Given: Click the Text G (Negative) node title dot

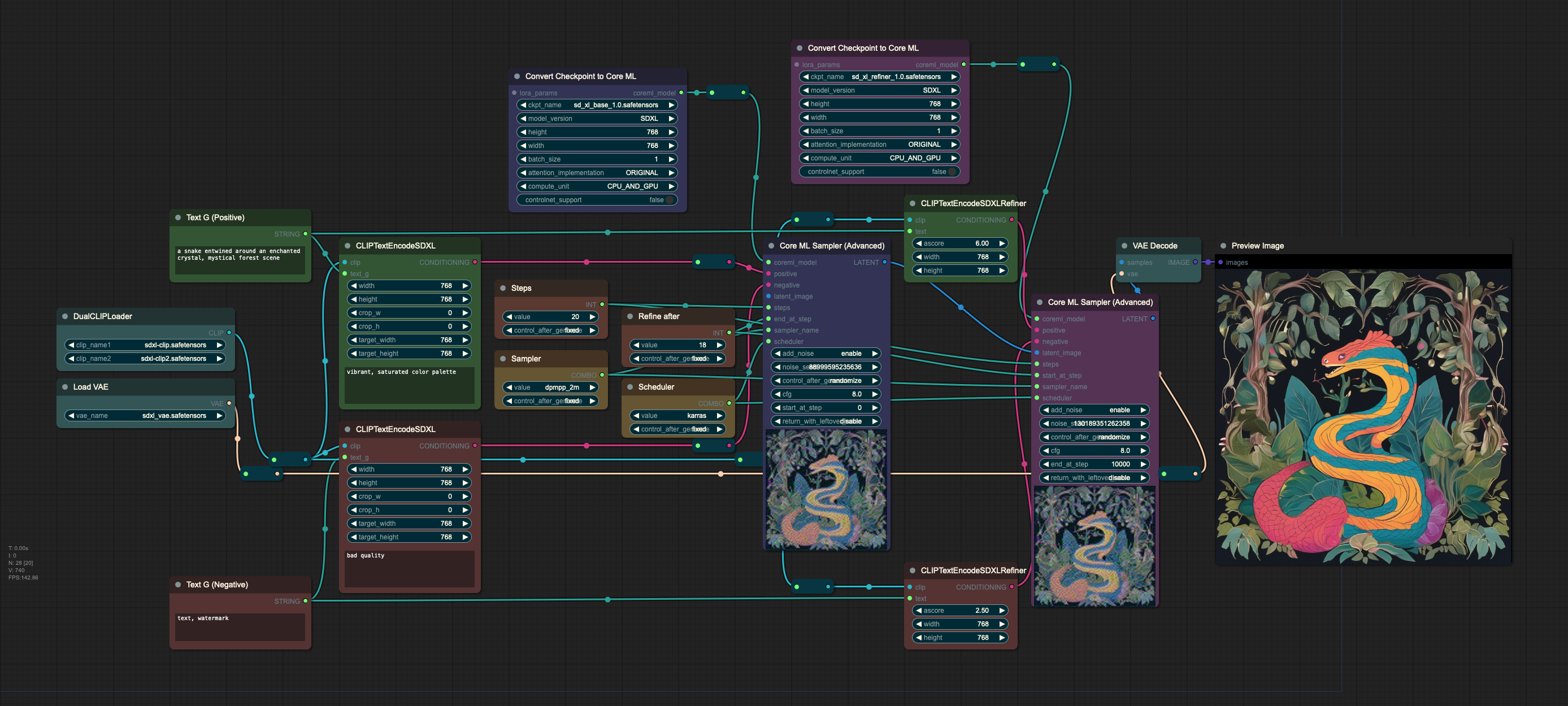Looking at the screenshot, I should [179, 585].
